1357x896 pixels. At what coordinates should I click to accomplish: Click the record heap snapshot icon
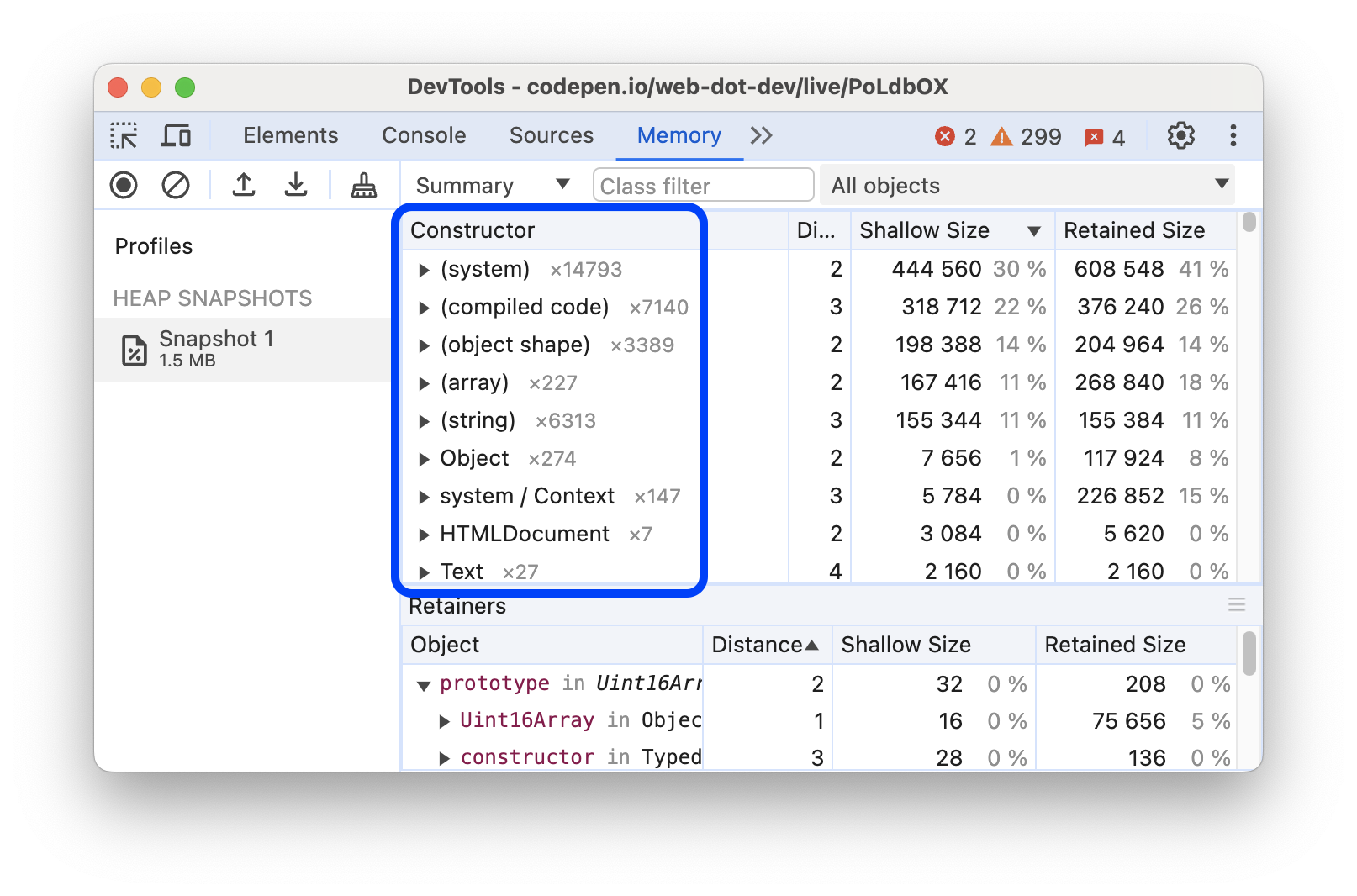[123, 185]
